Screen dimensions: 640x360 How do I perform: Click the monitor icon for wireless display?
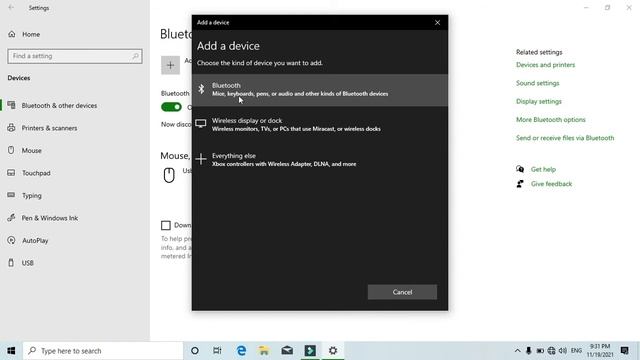(200, 123)
